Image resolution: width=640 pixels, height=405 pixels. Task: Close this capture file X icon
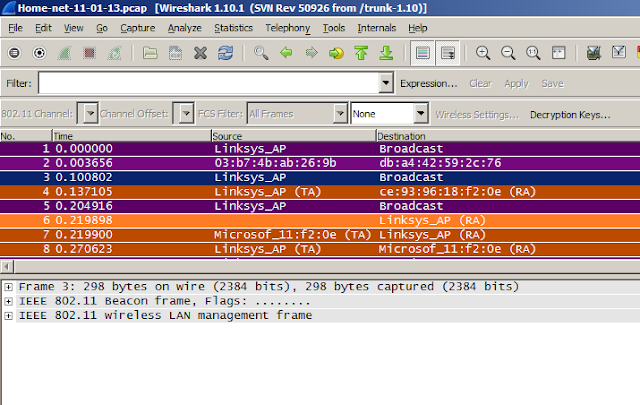click(200, 53)
